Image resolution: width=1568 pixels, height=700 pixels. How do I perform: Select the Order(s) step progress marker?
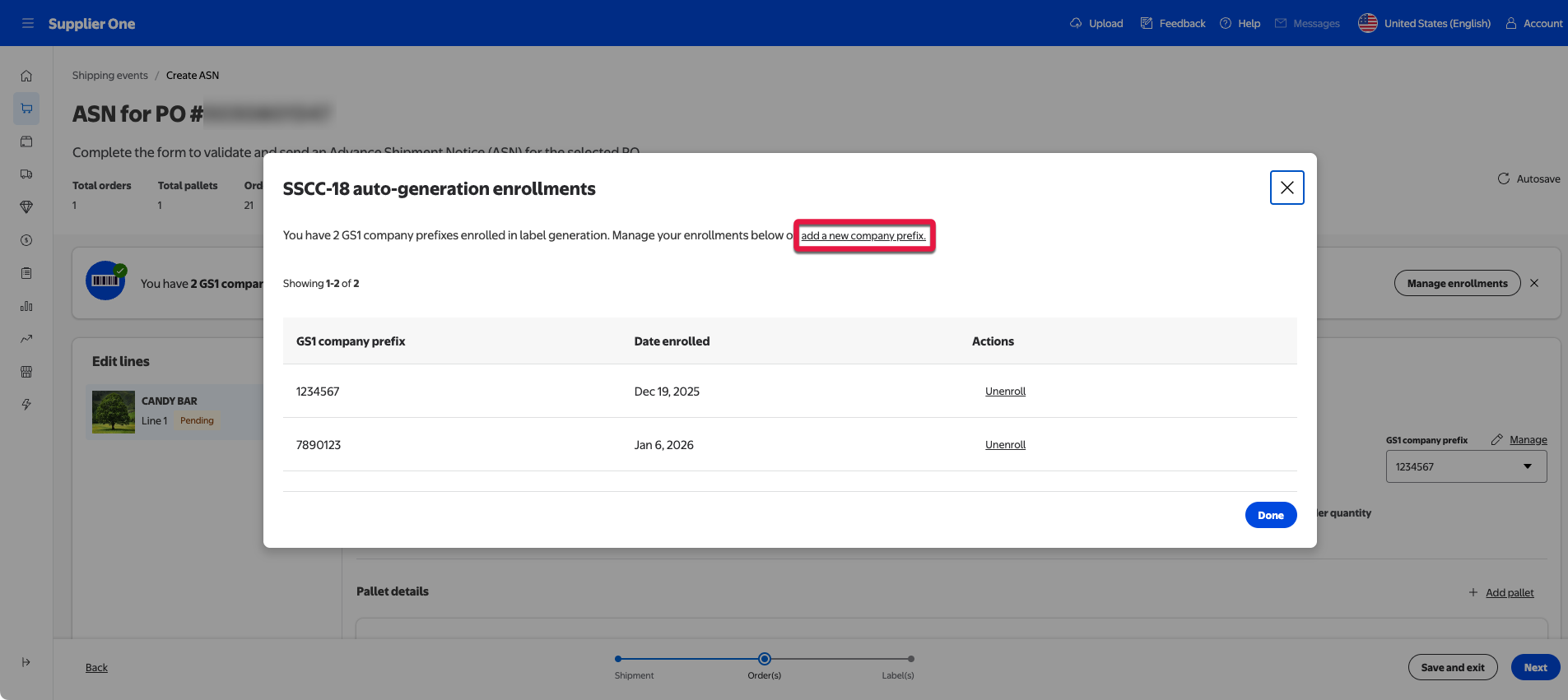[x=765, y=659]
